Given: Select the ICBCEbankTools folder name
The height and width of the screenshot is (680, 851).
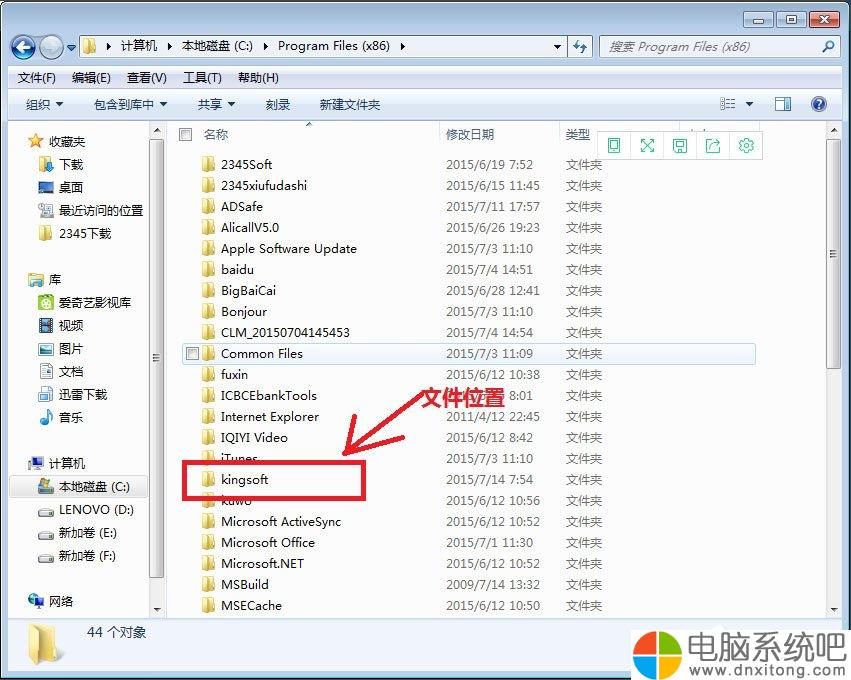Looking at the screenshot, I should coord(269,396).
